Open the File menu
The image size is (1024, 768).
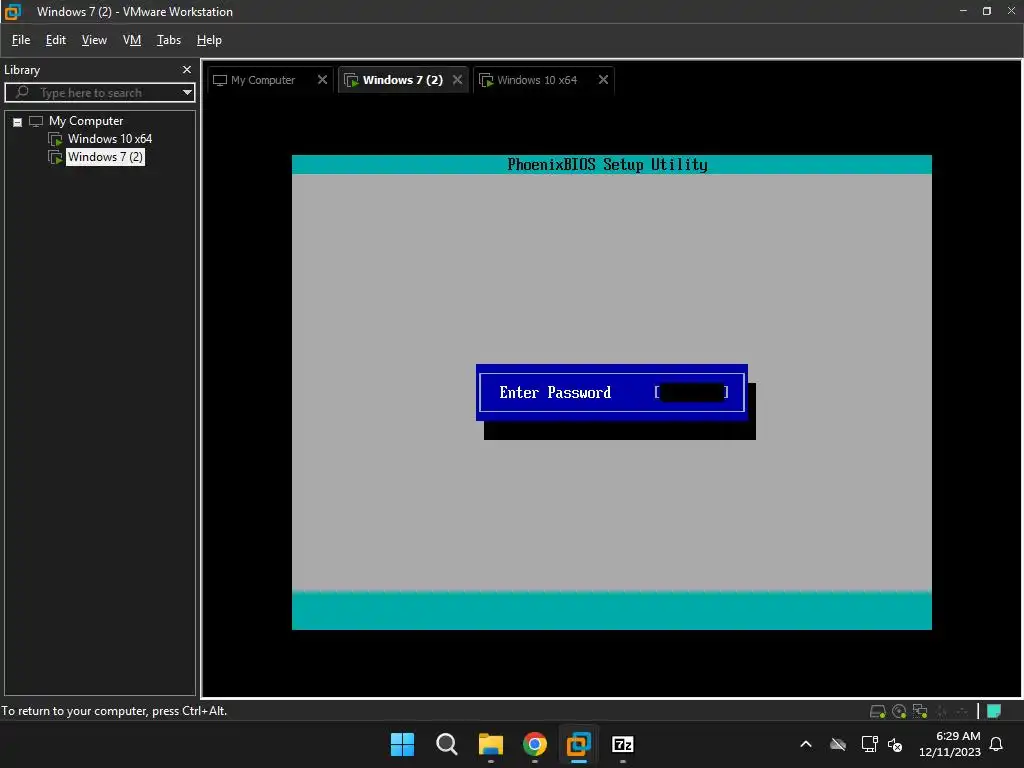[x=21, y=40]
